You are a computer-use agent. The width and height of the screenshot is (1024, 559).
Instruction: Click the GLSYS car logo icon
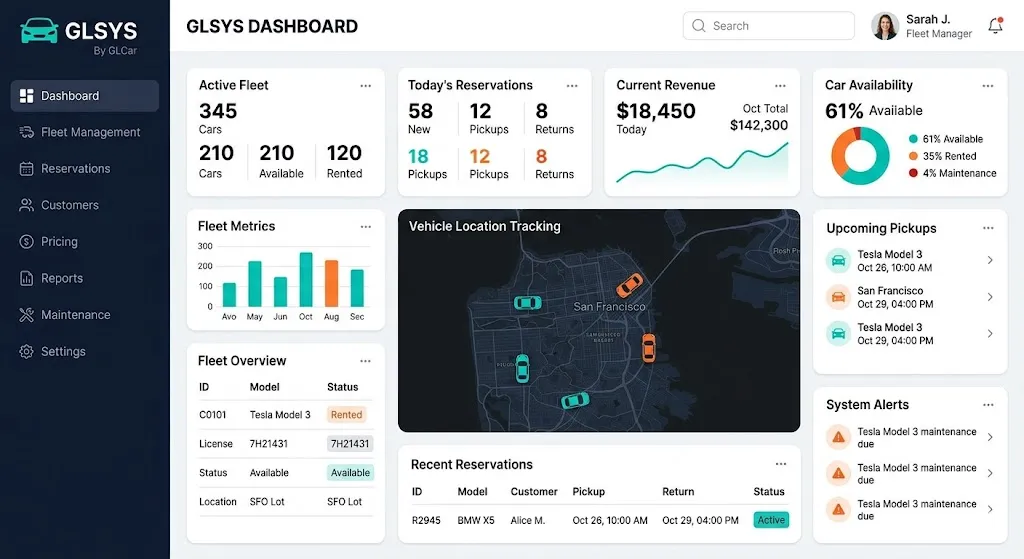click(39, 30)
